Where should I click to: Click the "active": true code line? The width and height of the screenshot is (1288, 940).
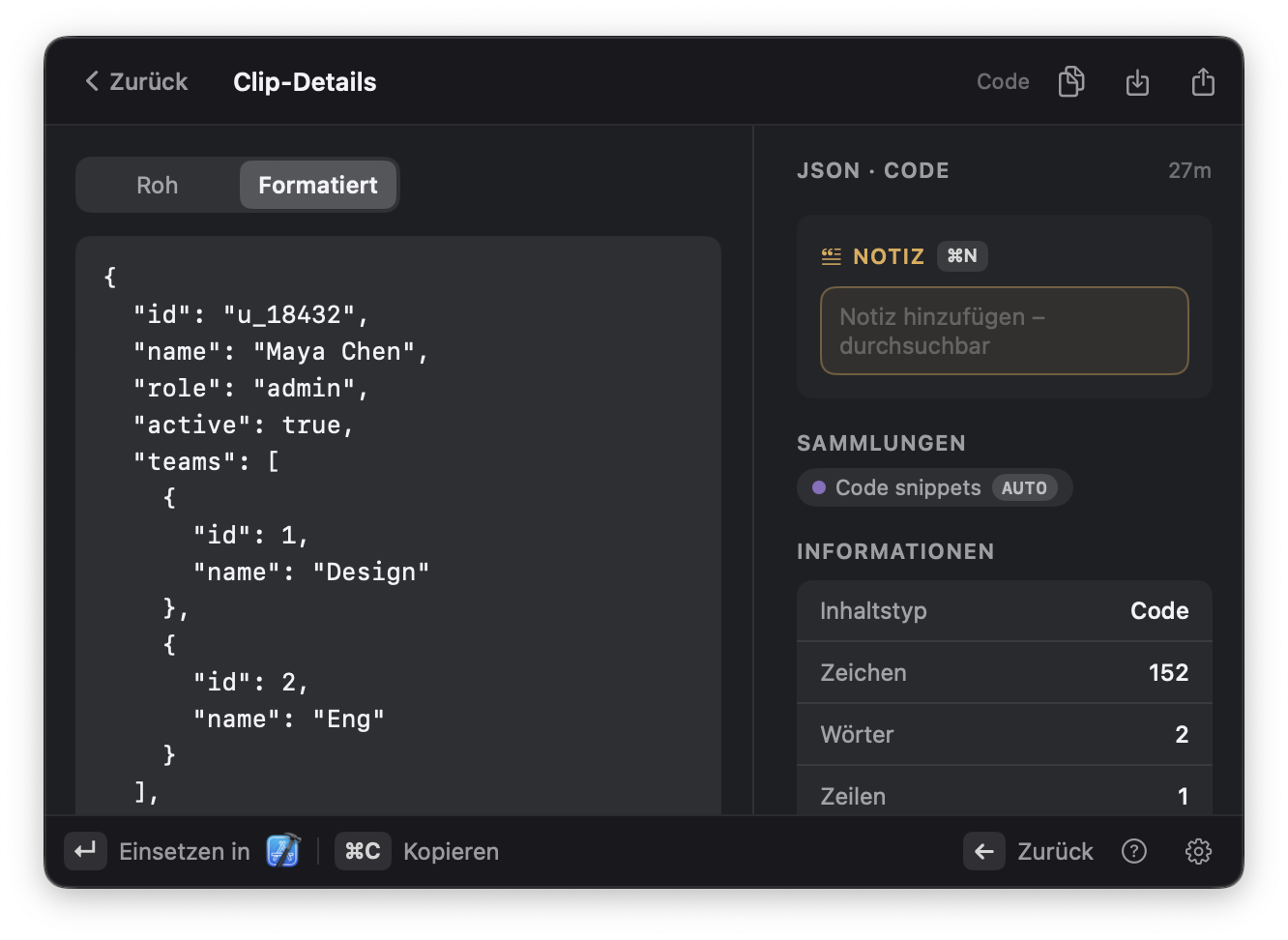coord(244,425)
